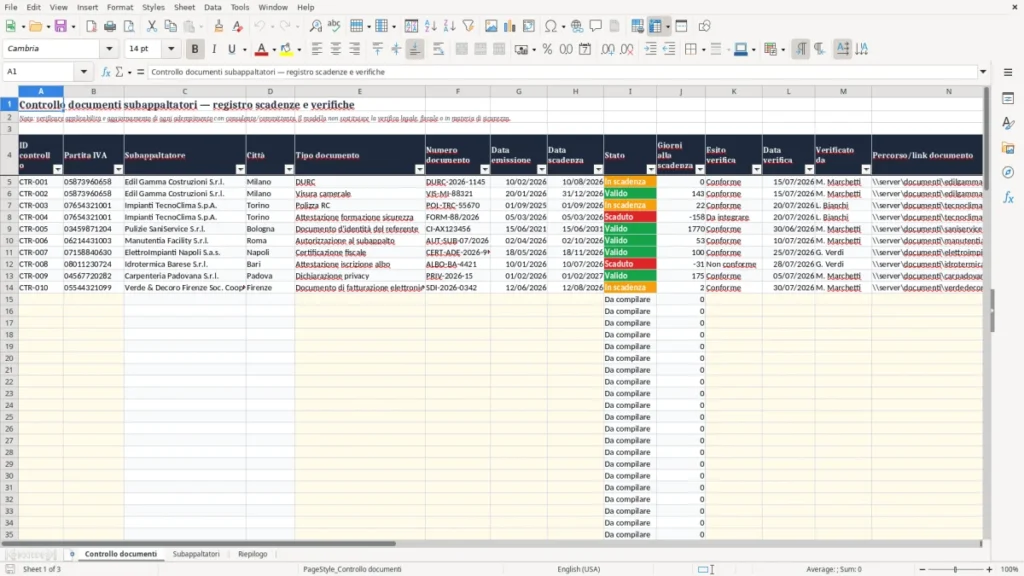Viewport: 1024px width, 576px height.
Task: Select row header 10
Action: tap(9, 240)
